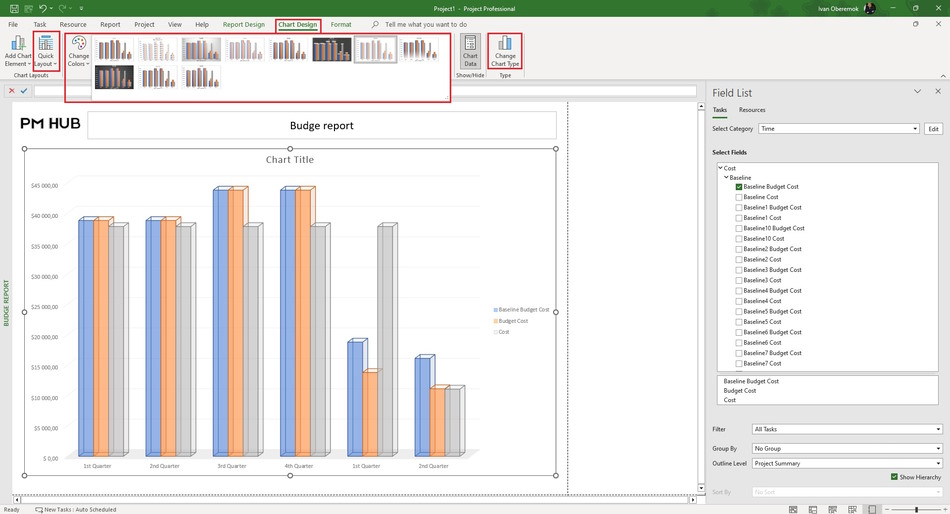Check the Baseline7 Cost field

pyautogui.click(x=739, y=364)
